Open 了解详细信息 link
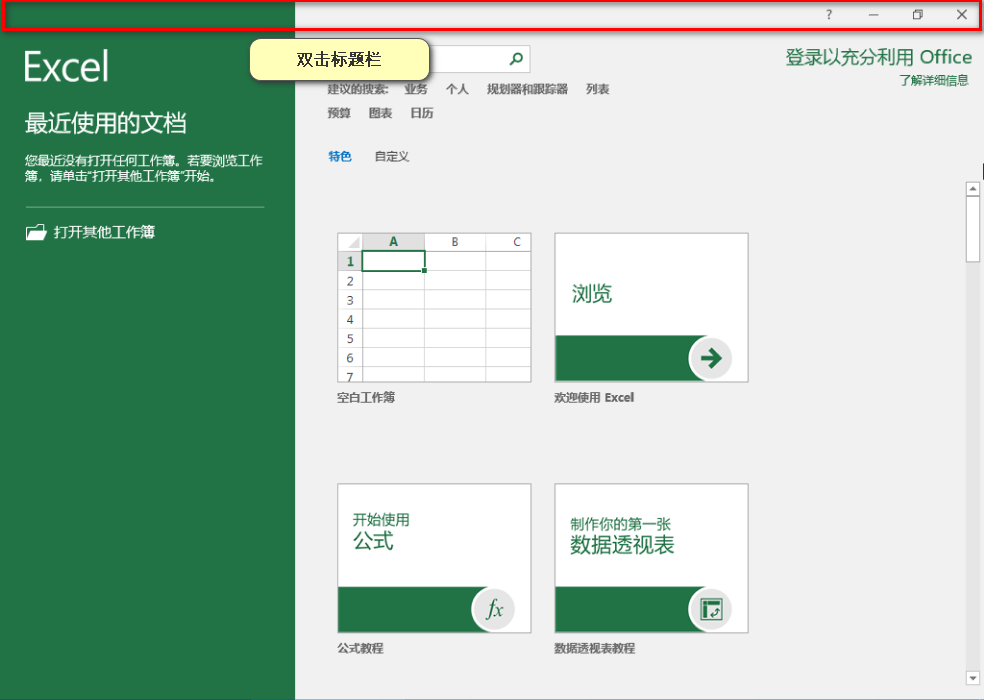Viewport: 984px width, 700px height. point(934,80)
